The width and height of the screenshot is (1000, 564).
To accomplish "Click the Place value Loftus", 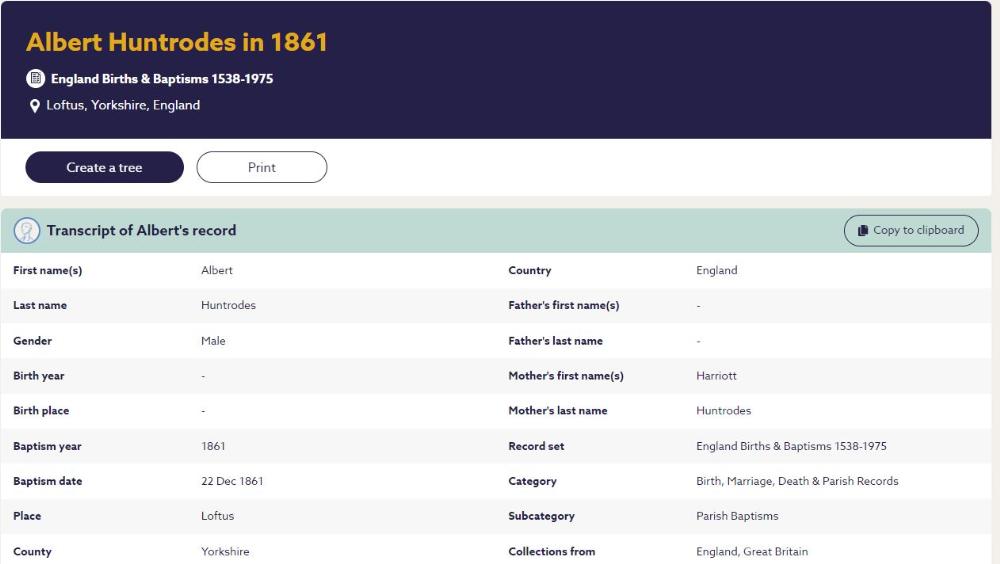I will (x=217, y=517).
